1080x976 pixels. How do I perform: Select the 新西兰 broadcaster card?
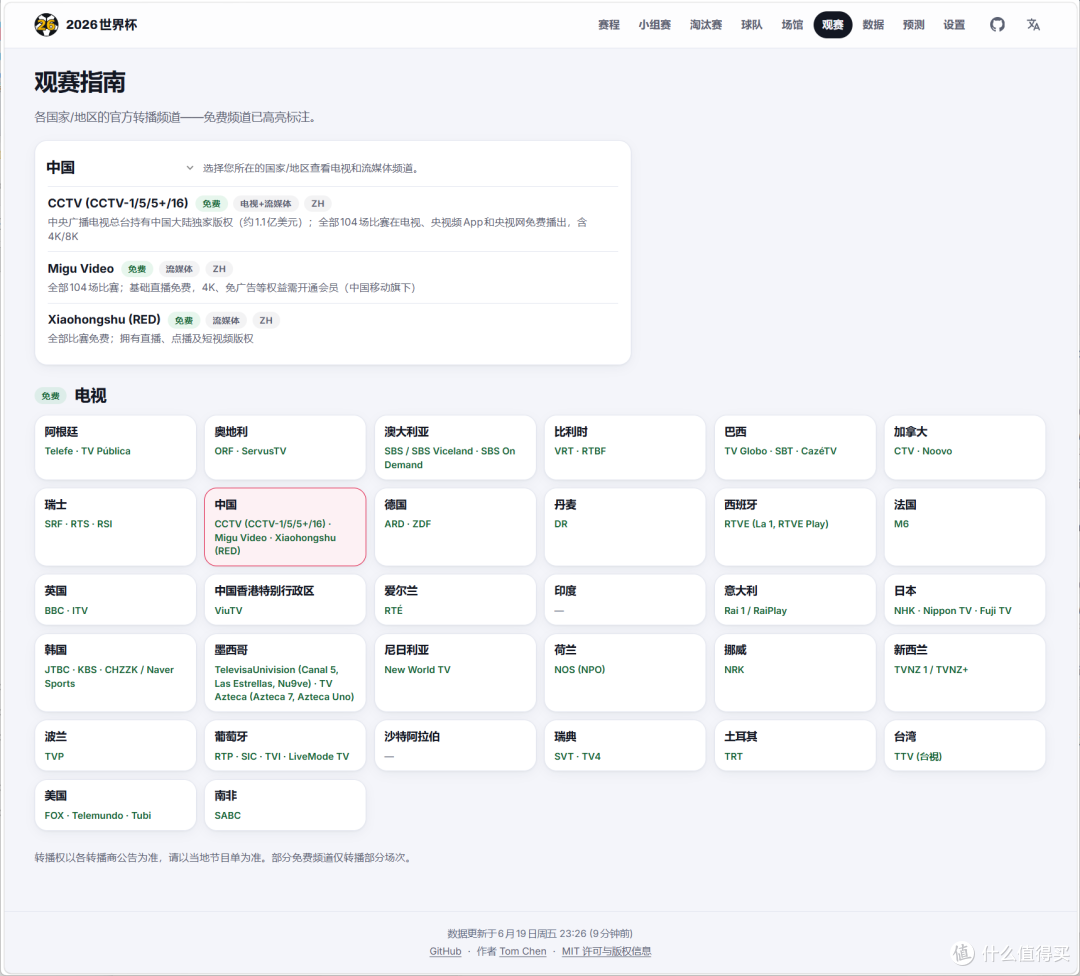[965, 673]
